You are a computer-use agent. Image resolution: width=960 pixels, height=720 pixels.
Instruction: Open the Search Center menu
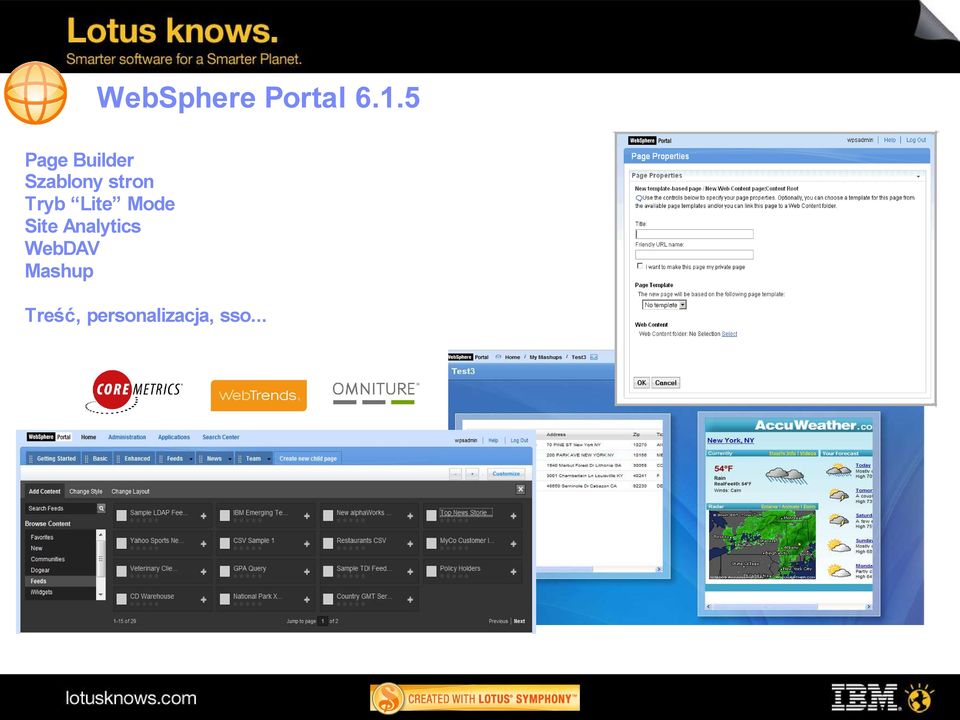click(220, 437)
